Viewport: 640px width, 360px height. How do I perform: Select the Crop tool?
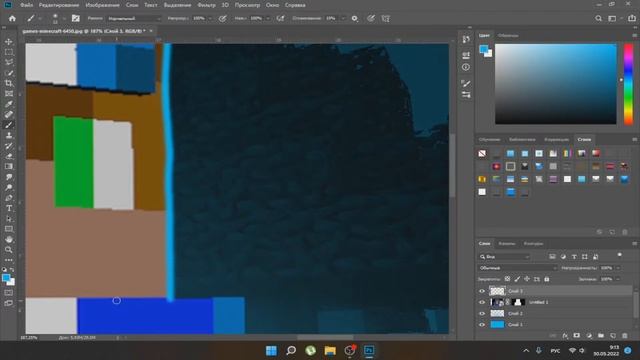coord(9,83)
